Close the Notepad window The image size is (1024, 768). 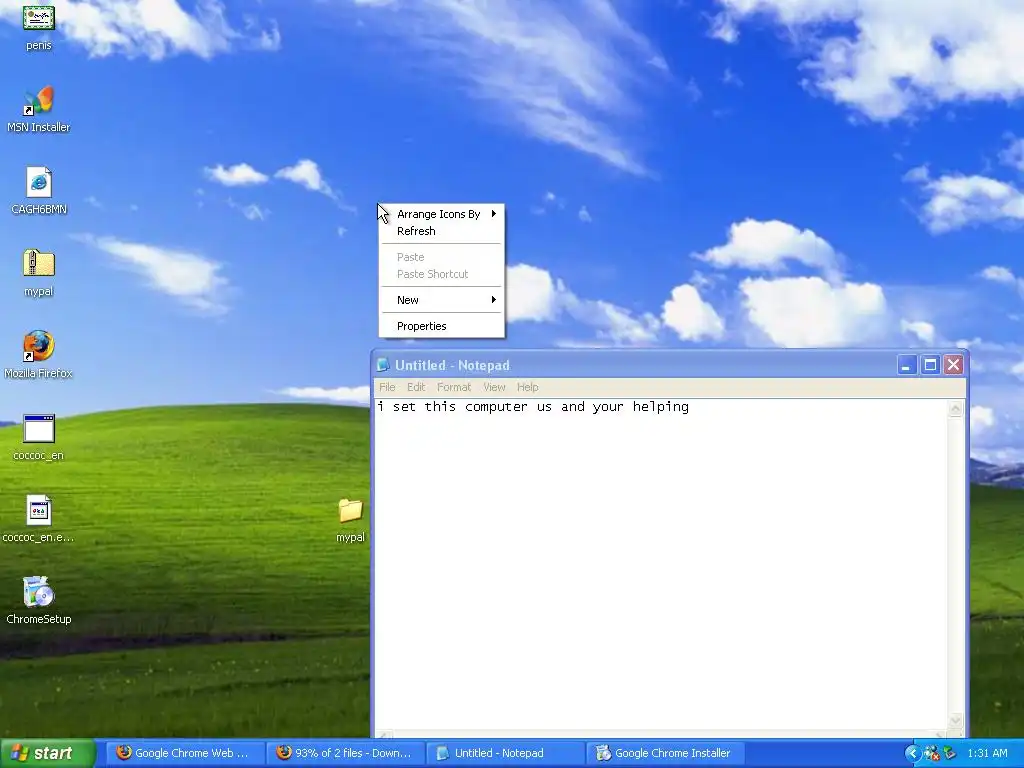click(x=953, y=365)
